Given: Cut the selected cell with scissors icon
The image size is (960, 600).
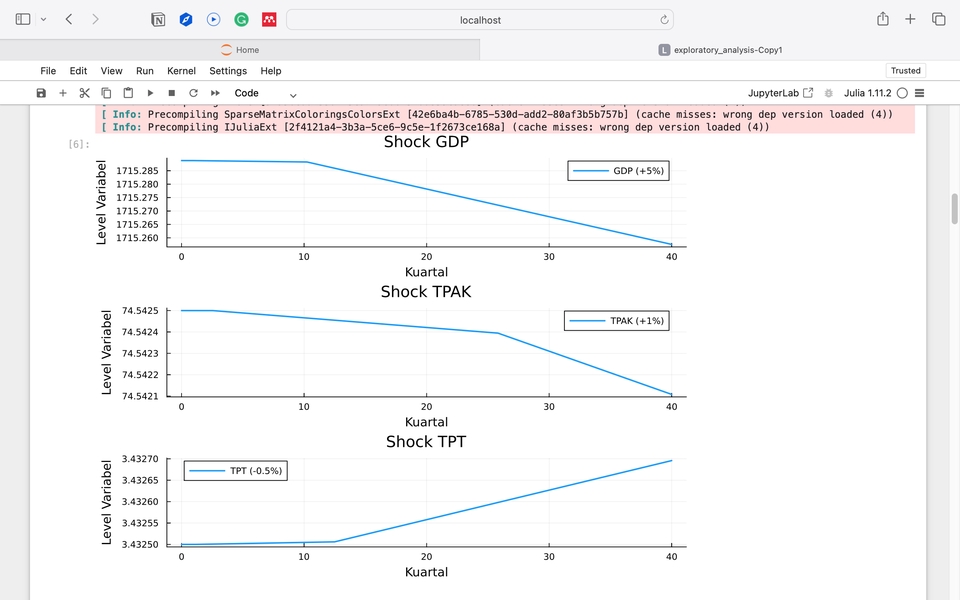Looking at the screenshot, I should (x=85, y=93).
